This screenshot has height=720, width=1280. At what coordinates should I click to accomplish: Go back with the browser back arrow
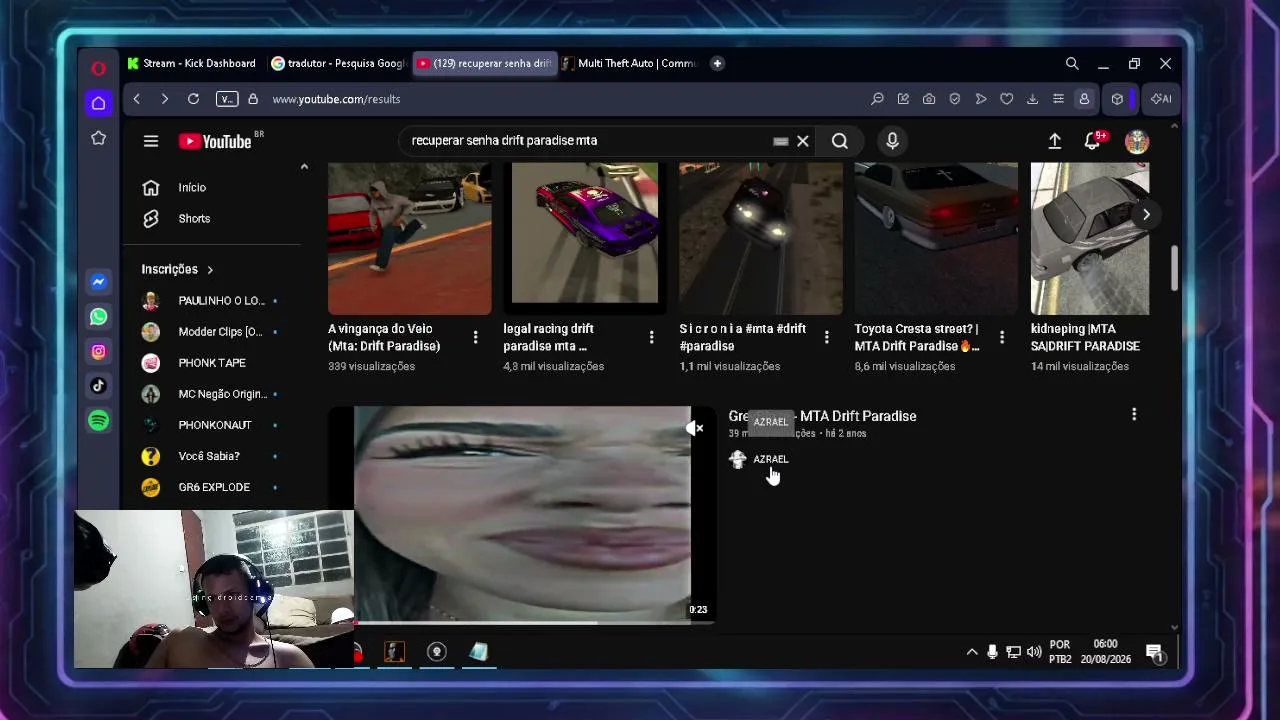coord(137,99)
